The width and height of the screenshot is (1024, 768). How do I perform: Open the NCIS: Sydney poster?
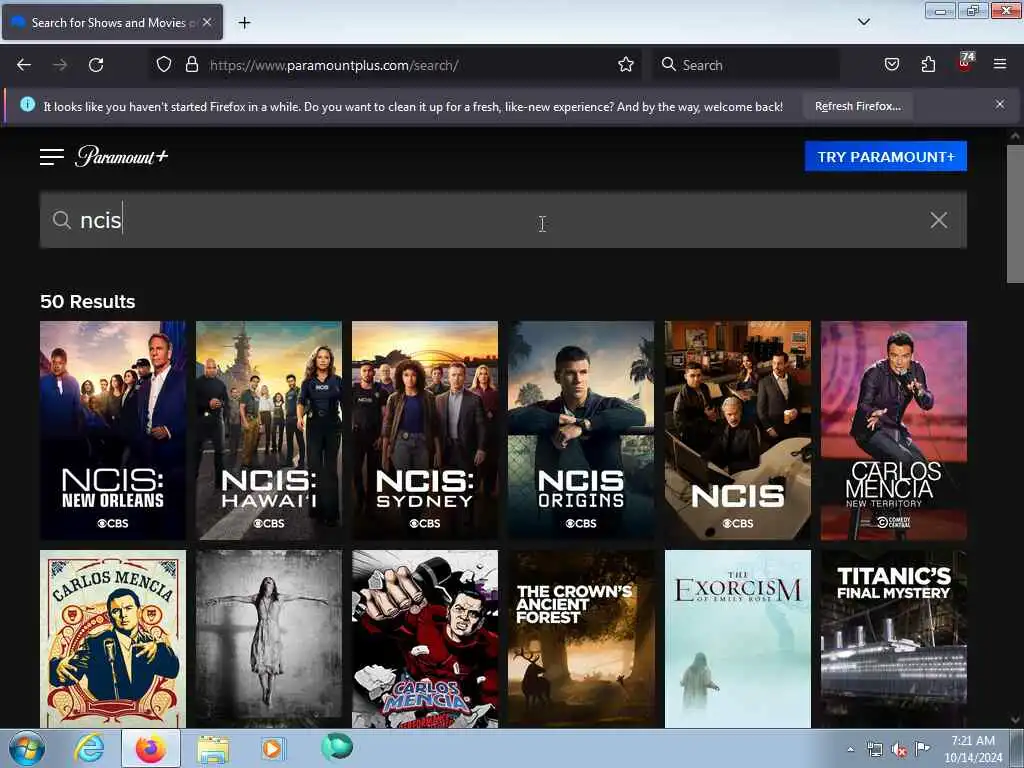coord(425,430)
